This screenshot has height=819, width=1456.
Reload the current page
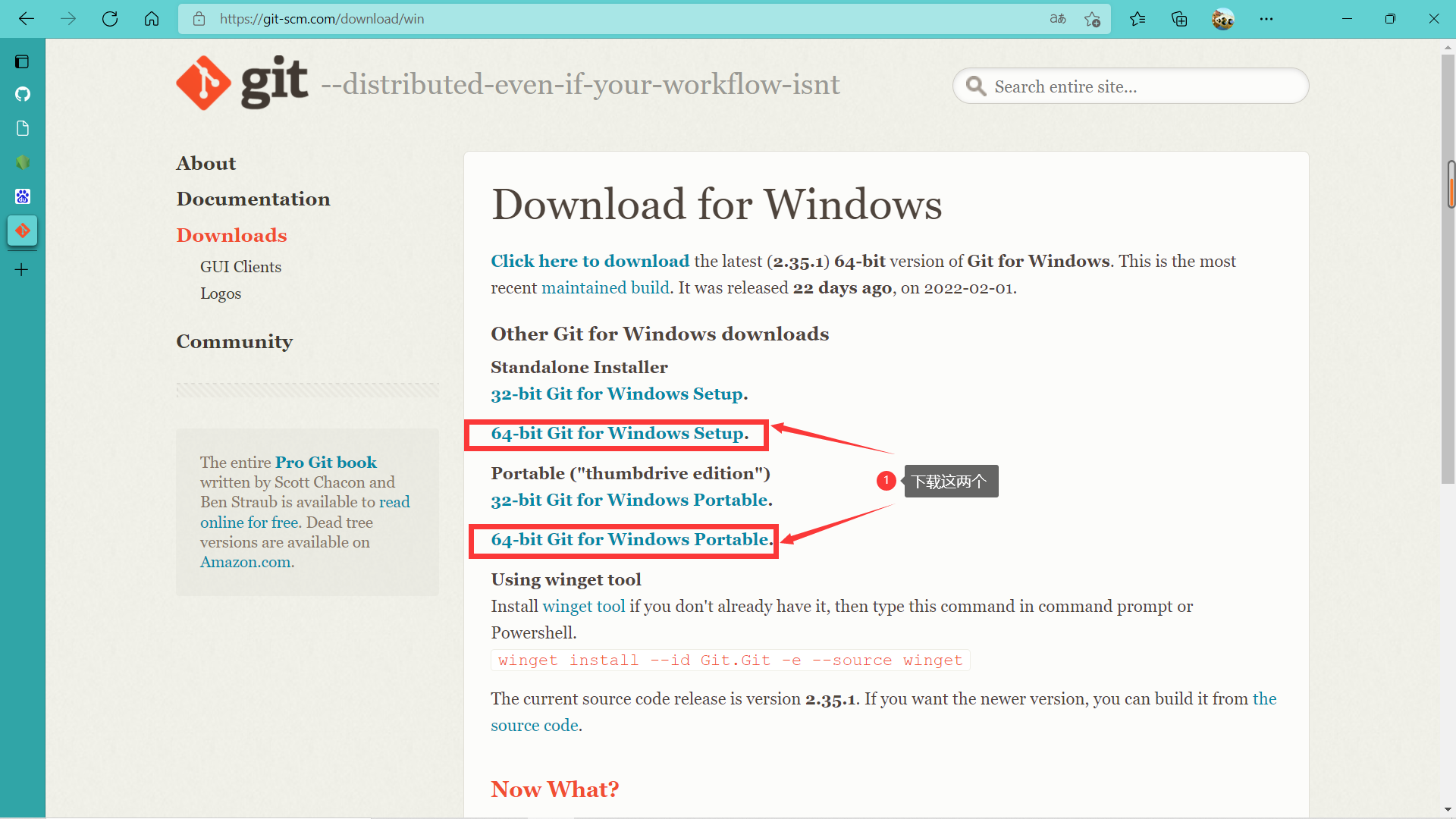(110, 19)
